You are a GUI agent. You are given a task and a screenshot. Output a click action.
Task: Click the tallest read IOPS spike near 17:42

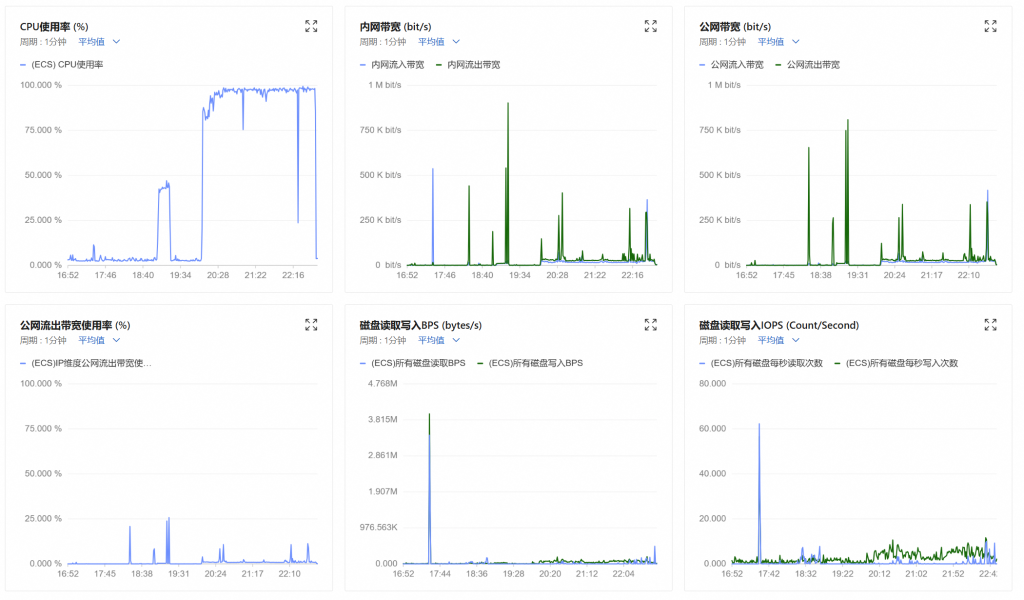(759, 426)
